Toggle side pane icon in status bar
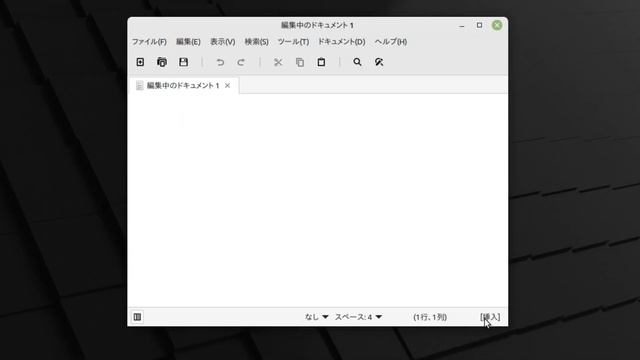640x360 pixels. (x=138, y=317)
